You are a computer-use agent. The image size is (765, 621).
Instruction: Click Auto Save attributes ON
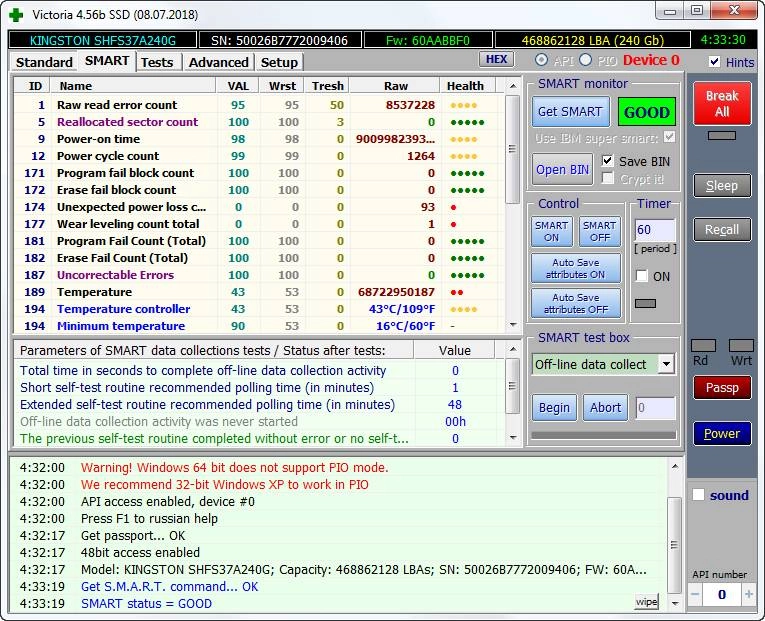pyautogui.click(x=576, y=268)
